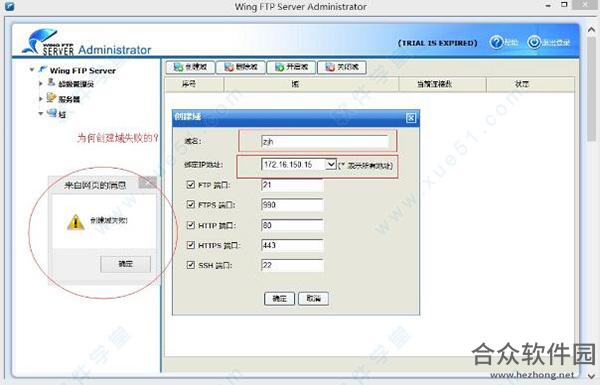Minimize the Wing FTP Server Administrator window

[x=548, y=5]
